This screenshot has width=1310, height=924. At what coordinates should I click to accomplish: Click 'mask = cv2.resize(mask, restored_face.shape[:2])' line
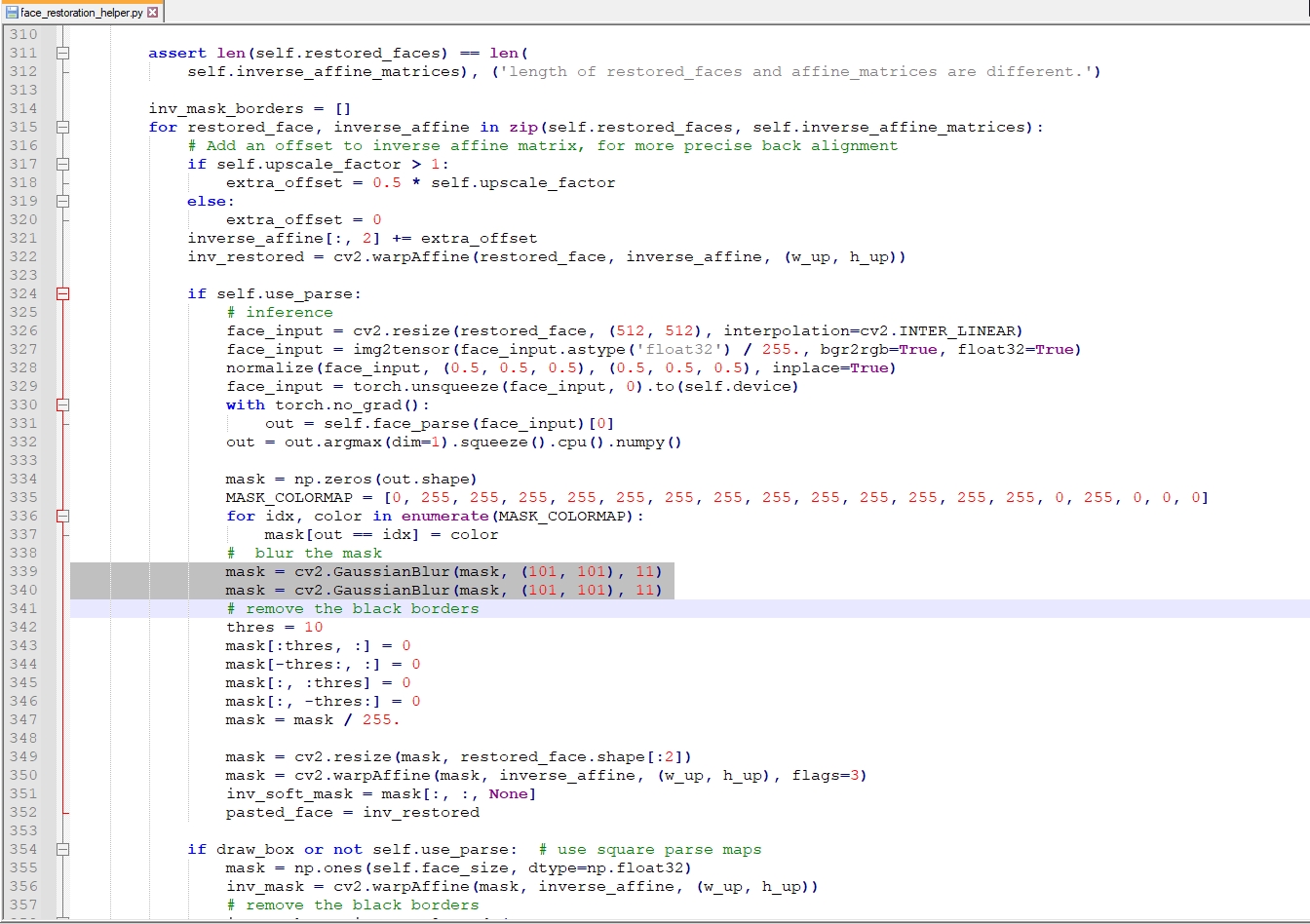click(459, 757)
